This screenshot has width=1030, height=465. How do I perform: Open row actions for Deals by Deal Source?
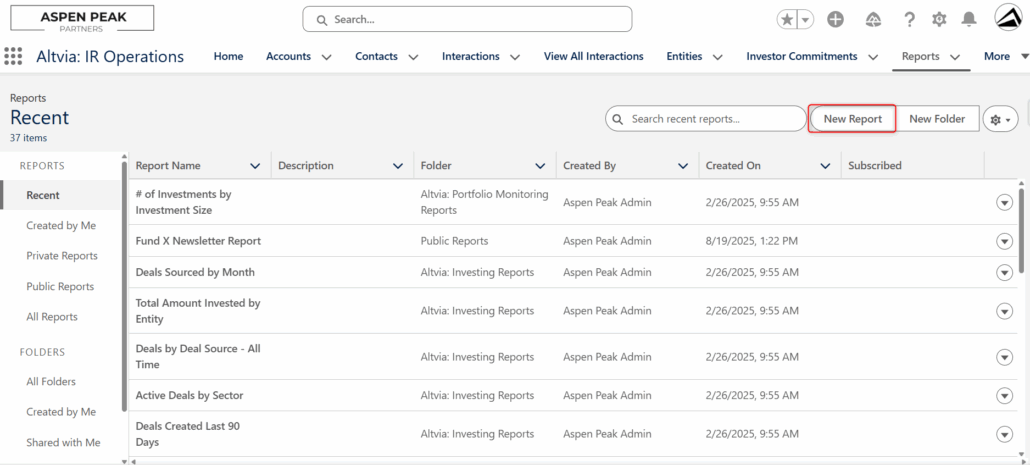1004,357
